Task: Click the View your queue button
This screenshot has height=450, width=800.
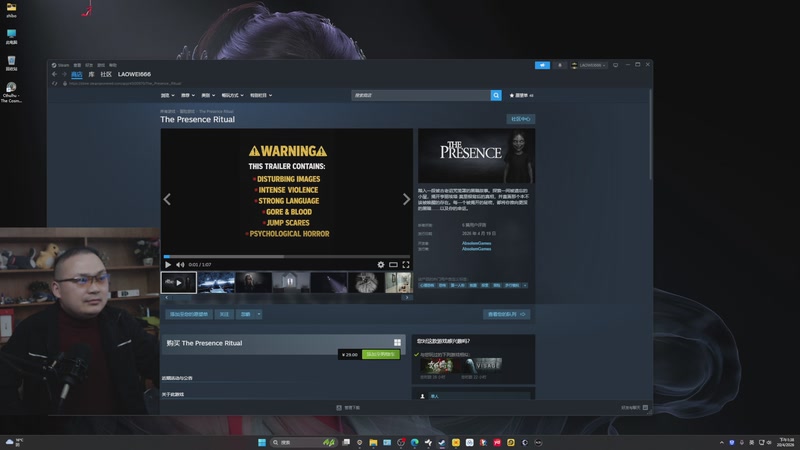Action: point(507,314)
